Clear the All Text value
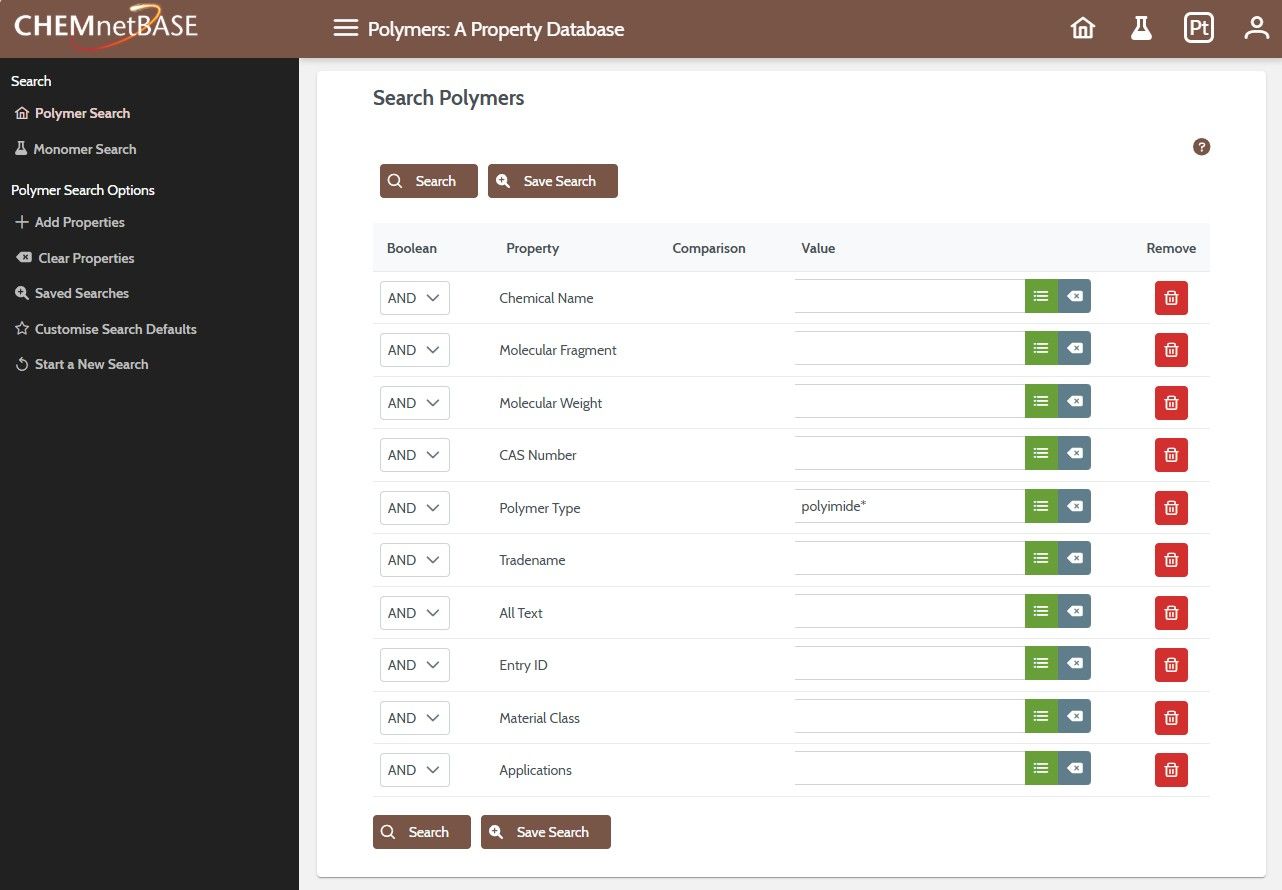The height and width of the screenshot is (890, 1282). [1074, 611]
